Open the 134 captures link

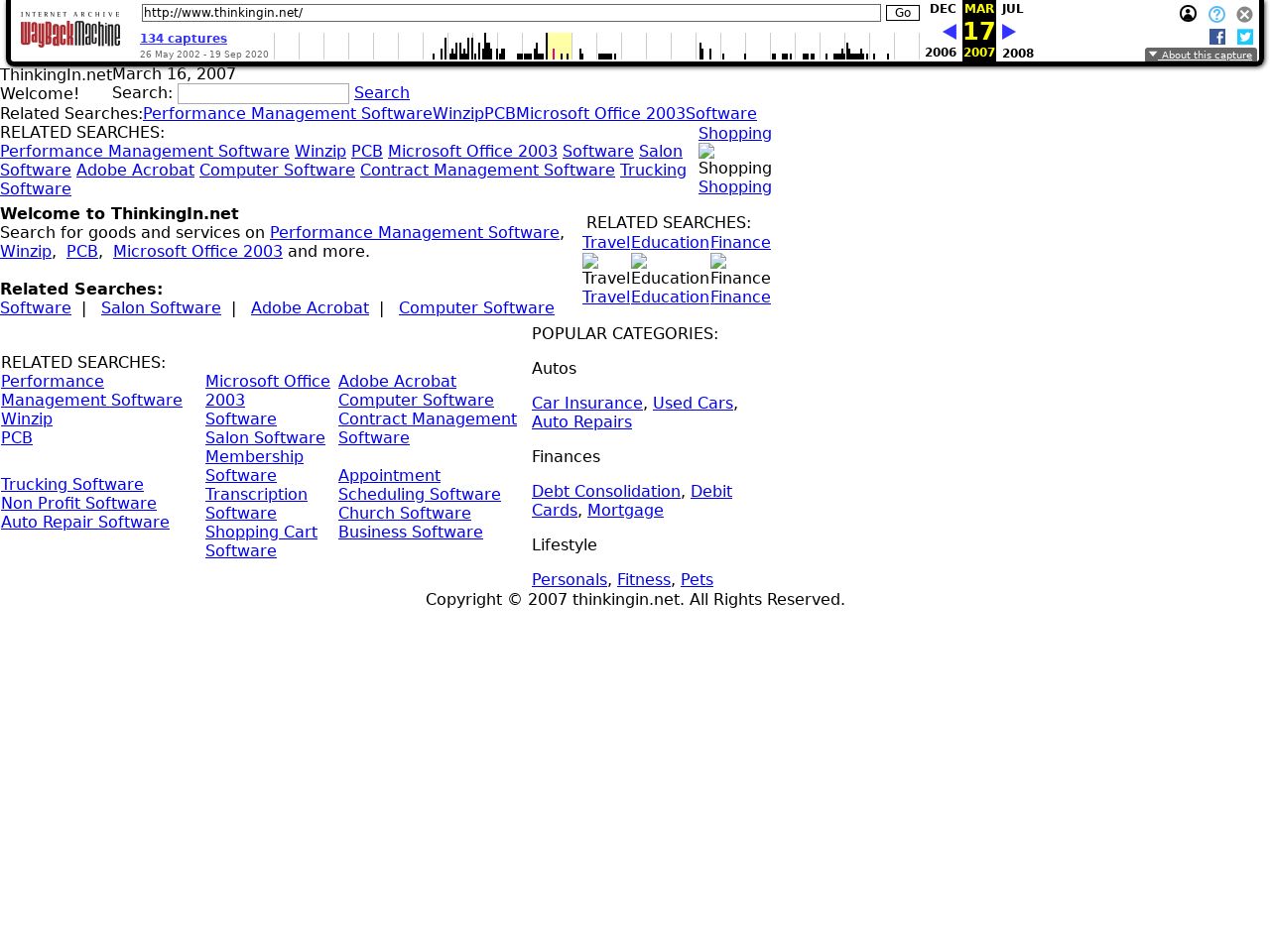[184, 39]
